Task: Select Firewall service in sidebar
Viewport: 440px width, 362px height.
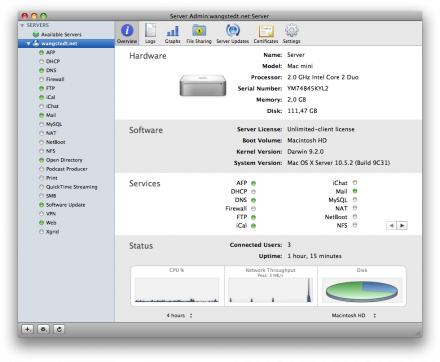Action: click(x=55, y=79)
